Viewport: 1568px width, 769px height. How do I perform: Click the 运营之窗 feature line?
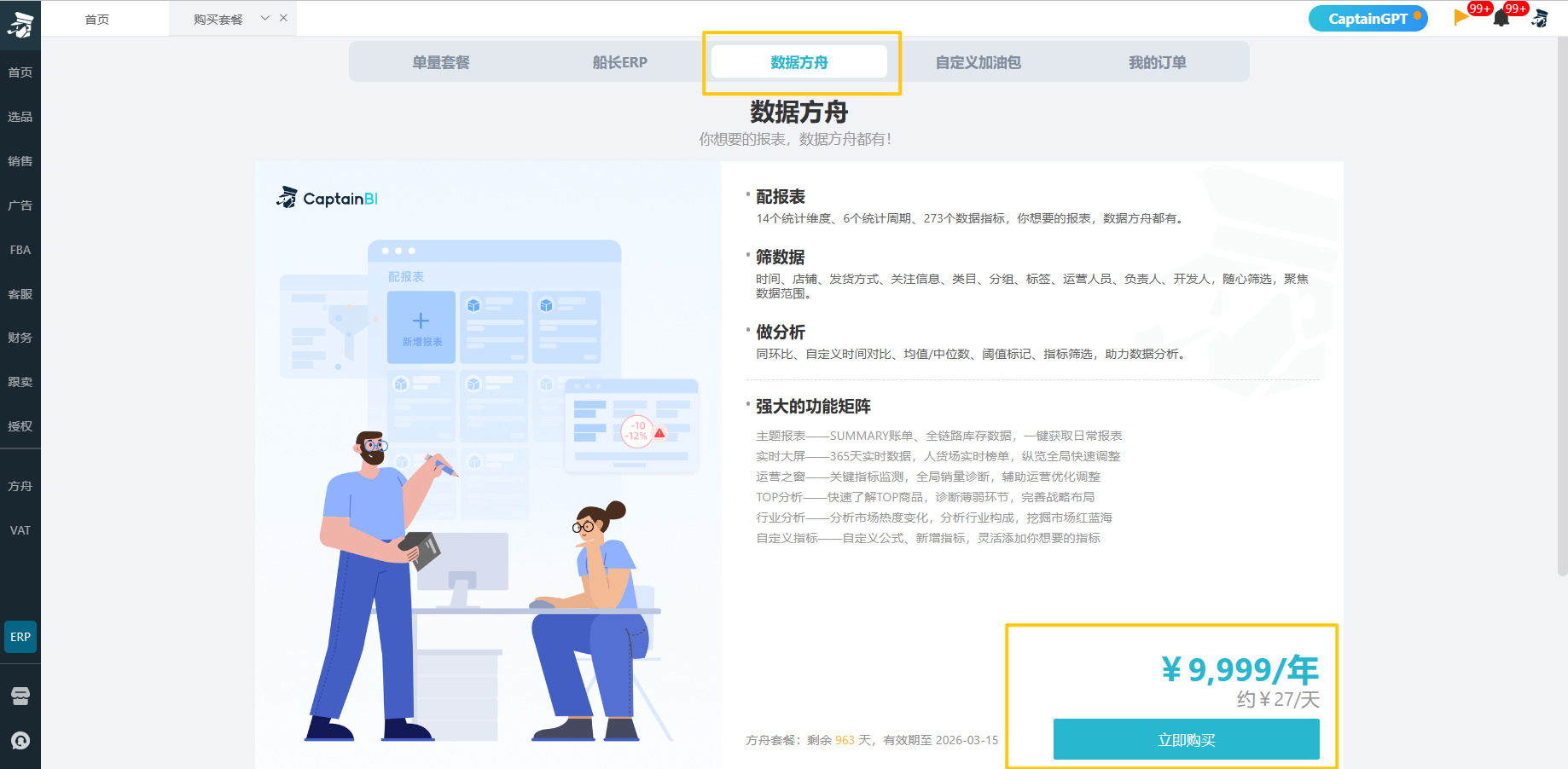tap(928, 477)
